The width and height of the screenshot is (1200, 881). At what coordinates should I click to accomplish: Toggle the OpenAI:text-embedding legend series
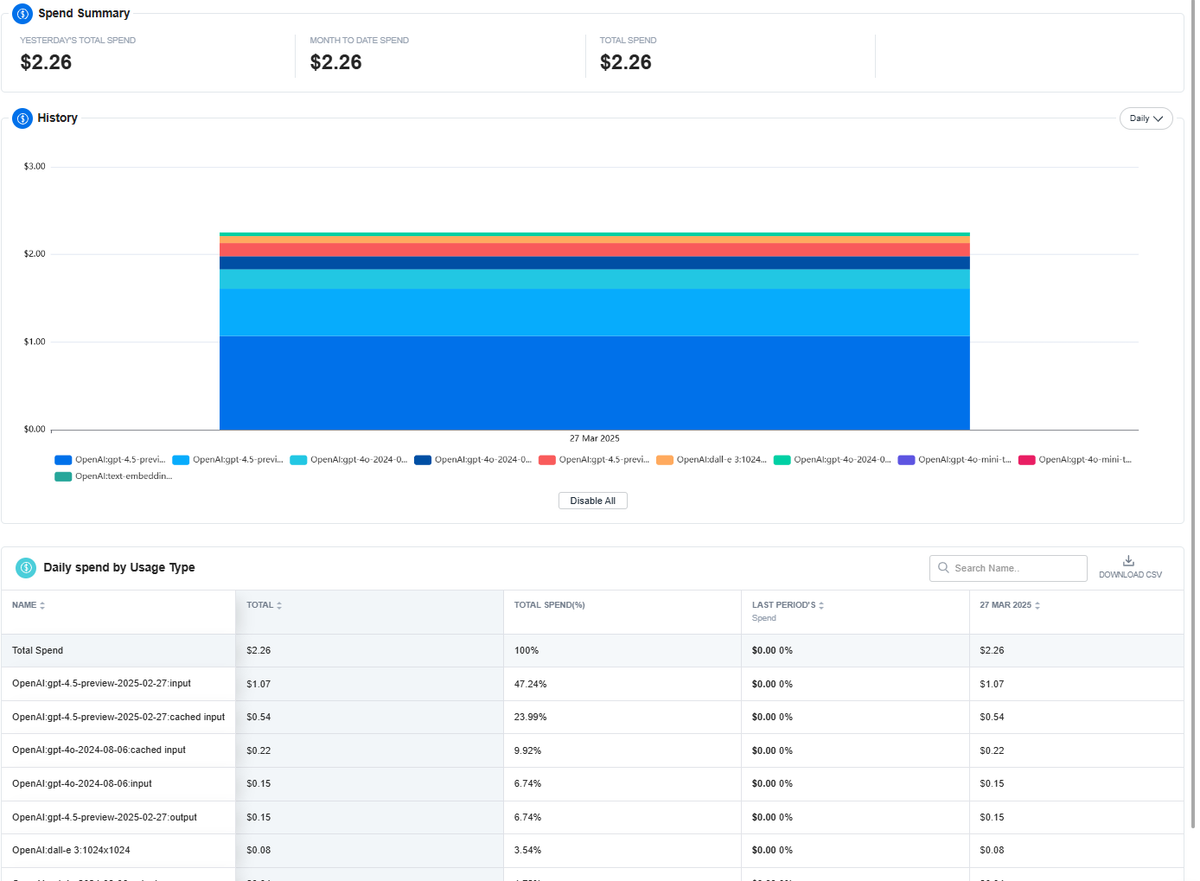(x=113, y=477)
